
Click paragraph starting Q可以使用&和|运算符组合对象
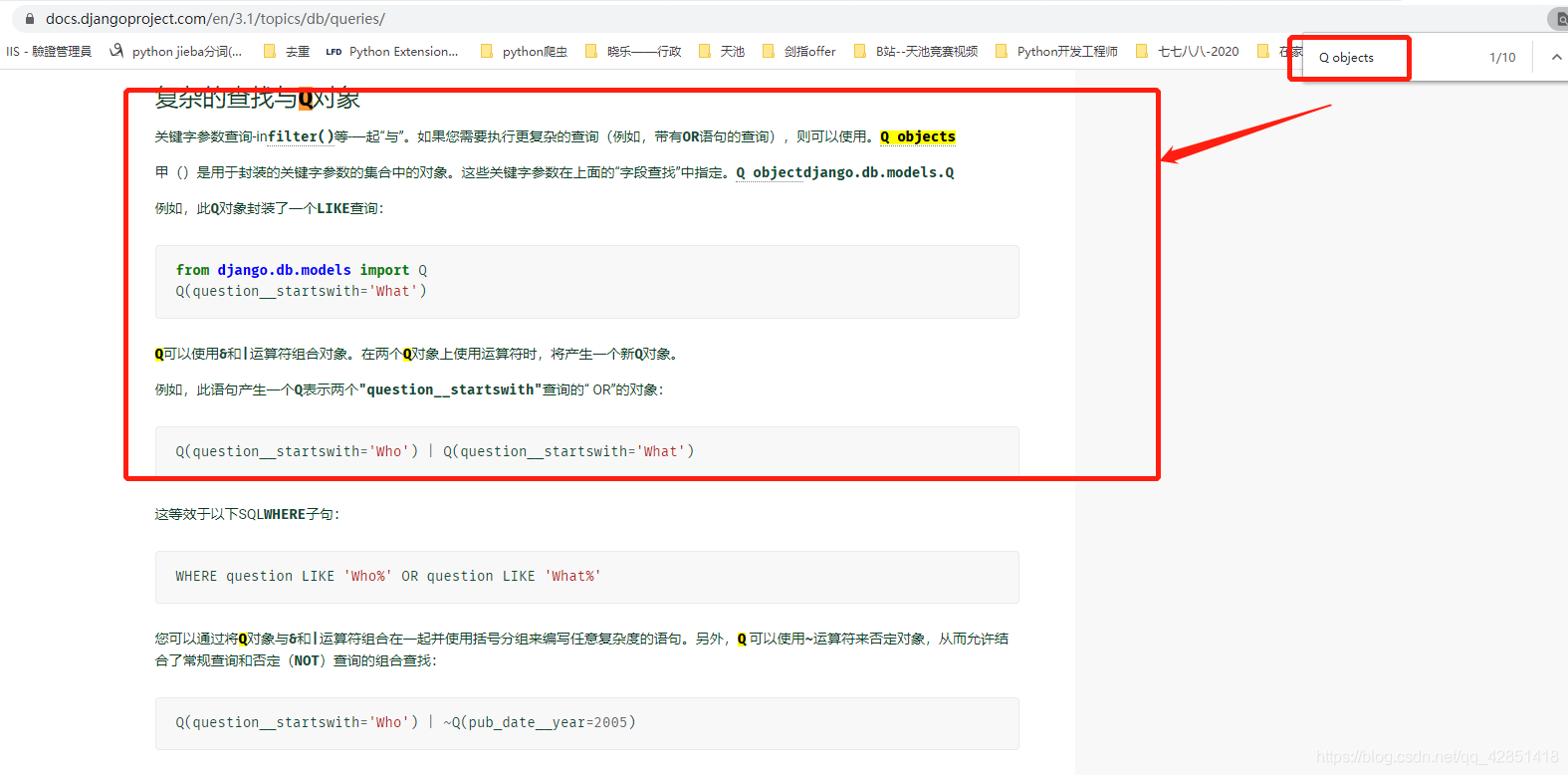point(418,354)
